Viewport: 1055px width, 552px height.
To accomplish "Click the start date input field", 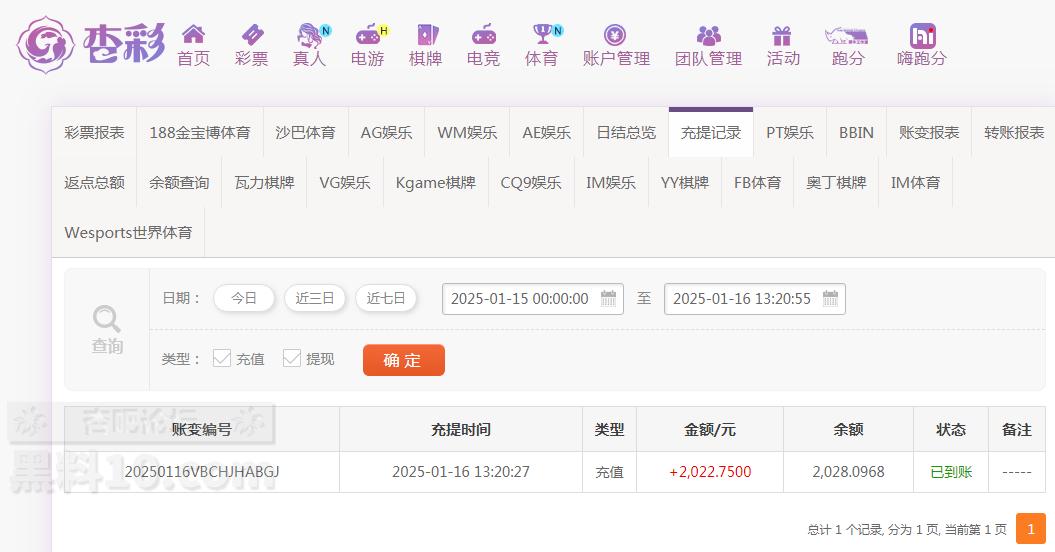I will tap(520, 298).
